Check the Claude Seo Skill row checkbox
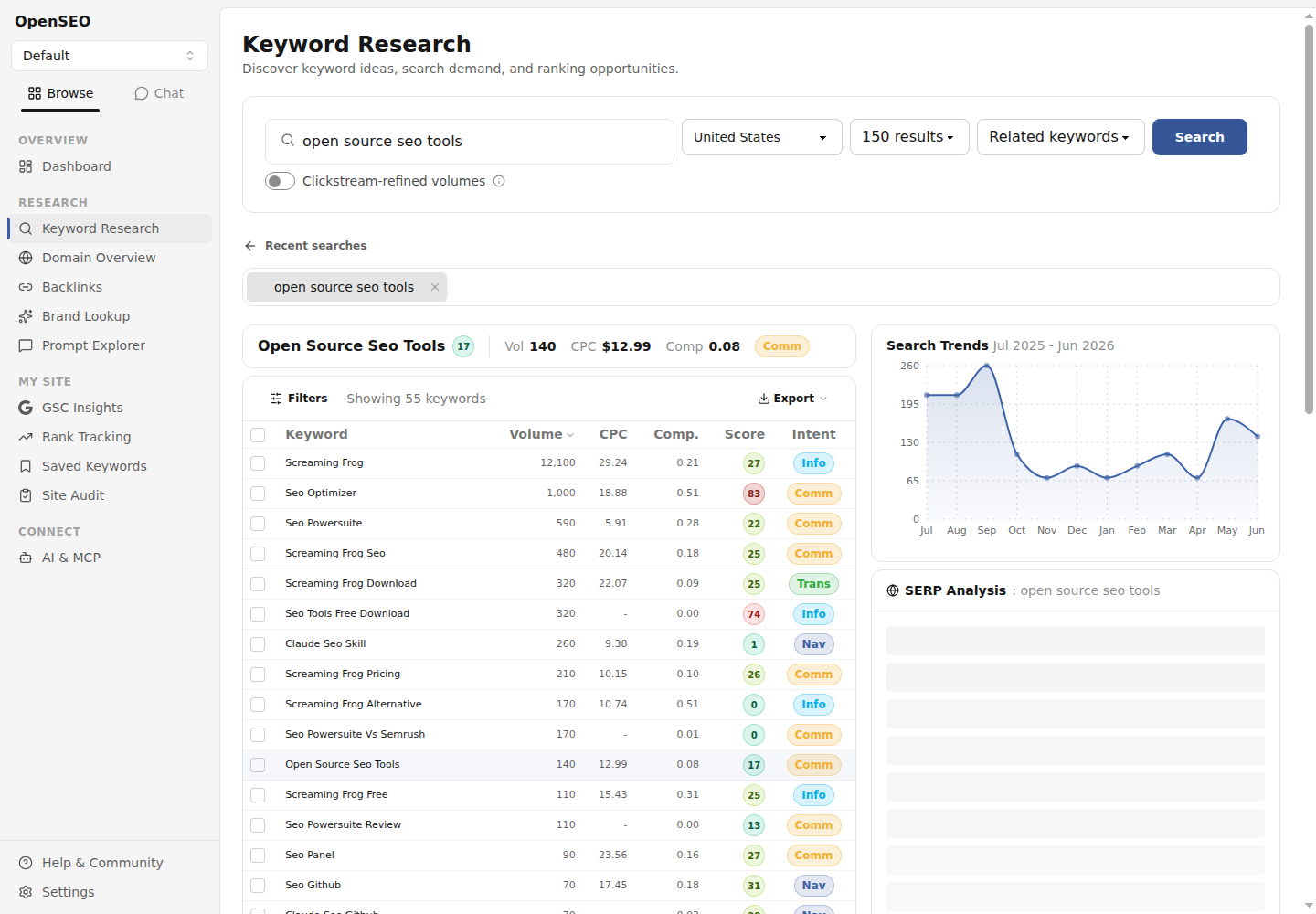This screenshot has height=914, width=1316. [258, 644]
